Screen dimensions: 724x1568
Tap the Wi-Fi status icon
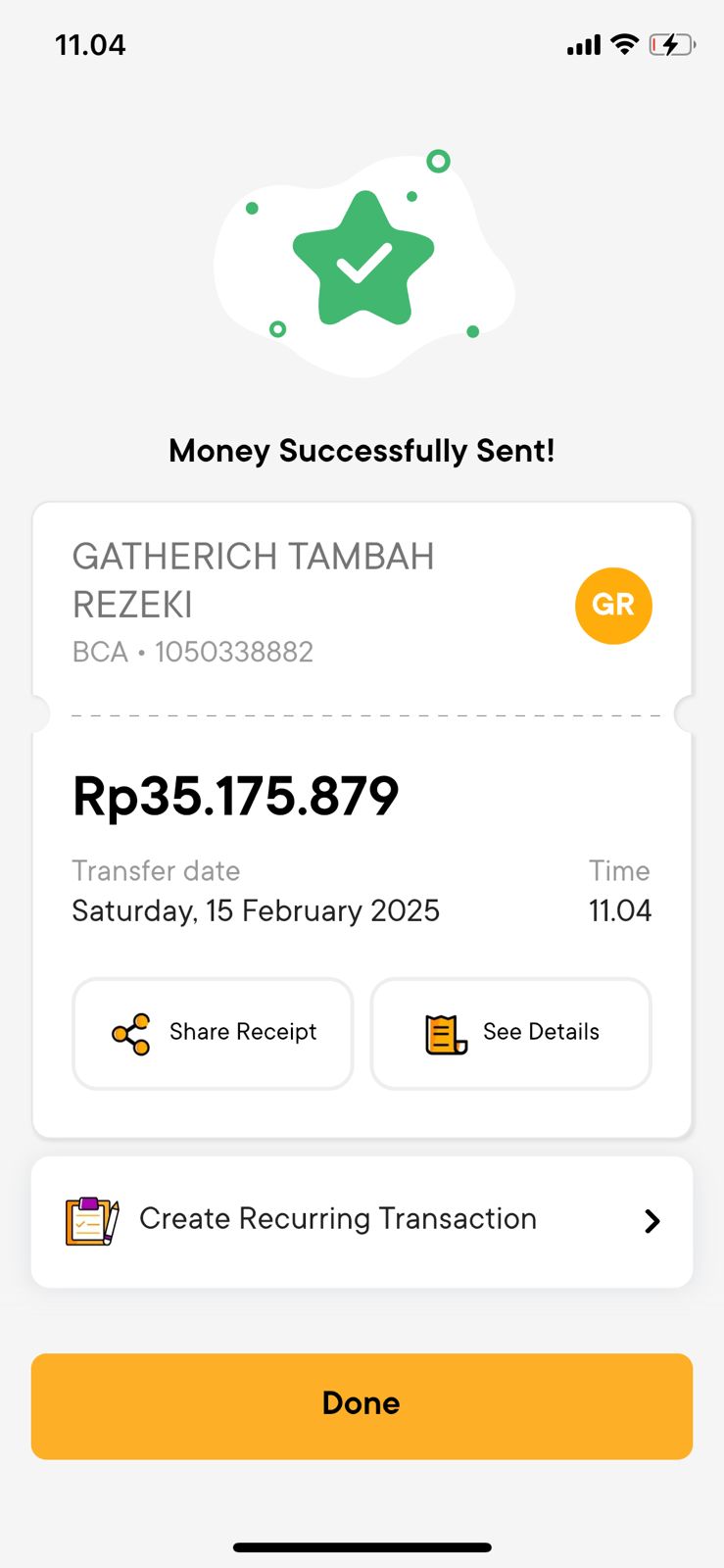[624, 44]
